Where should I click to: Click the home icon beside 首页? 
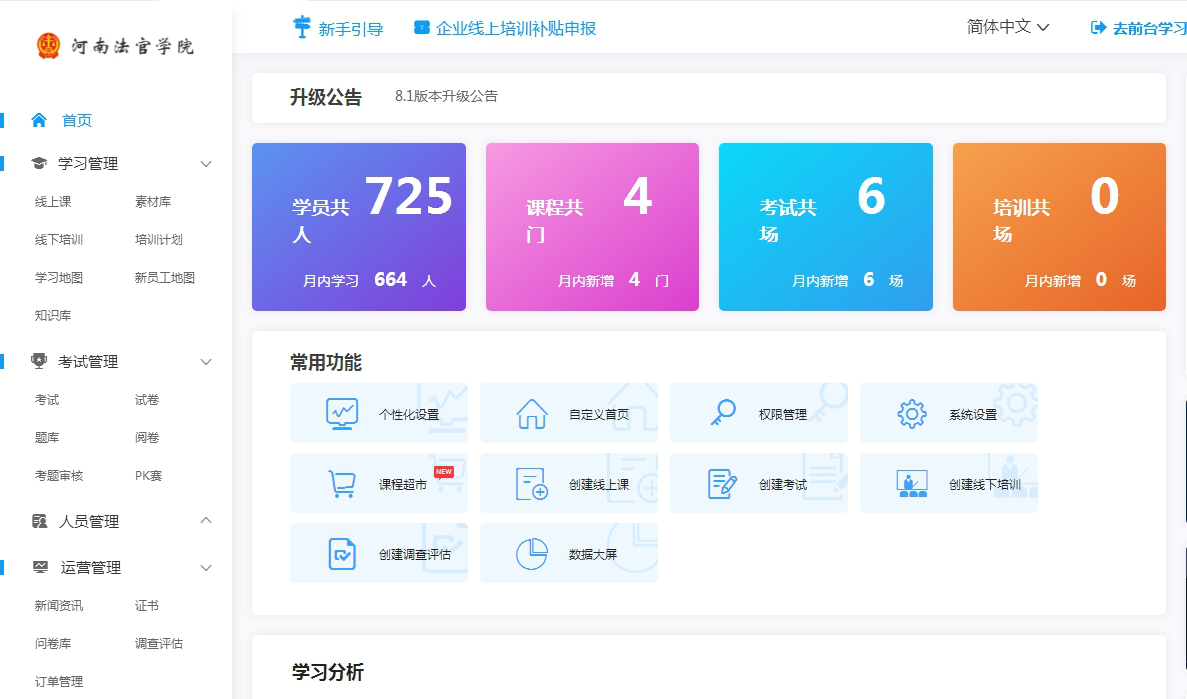(39, 120)
